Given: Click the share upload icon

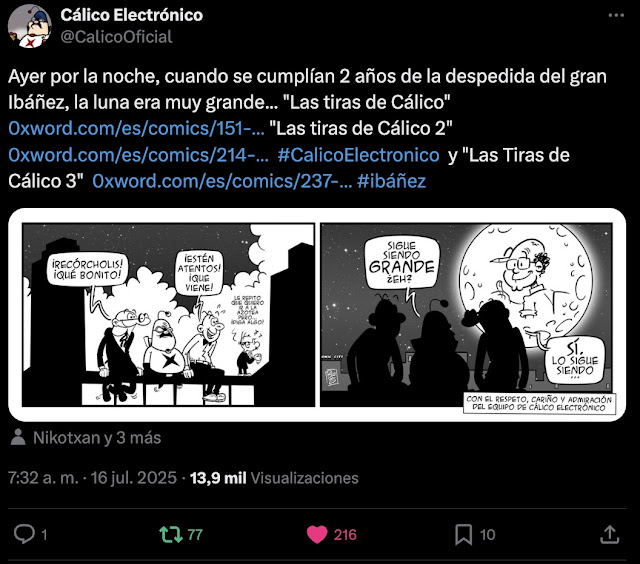Looking at the screenshot, I should 609,534.
